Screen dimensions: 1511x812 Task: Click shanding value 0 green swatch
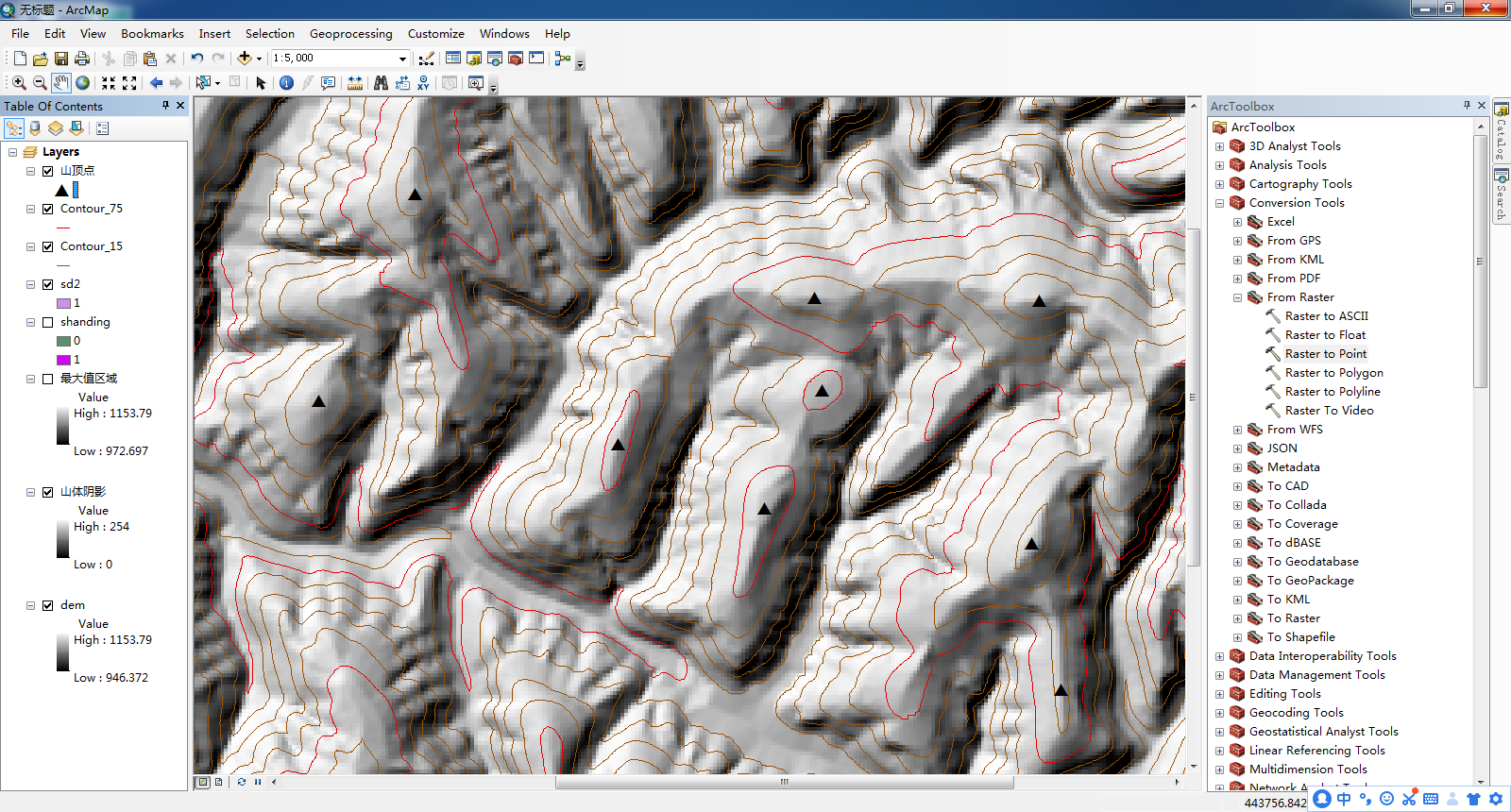[x=64, y=341]
